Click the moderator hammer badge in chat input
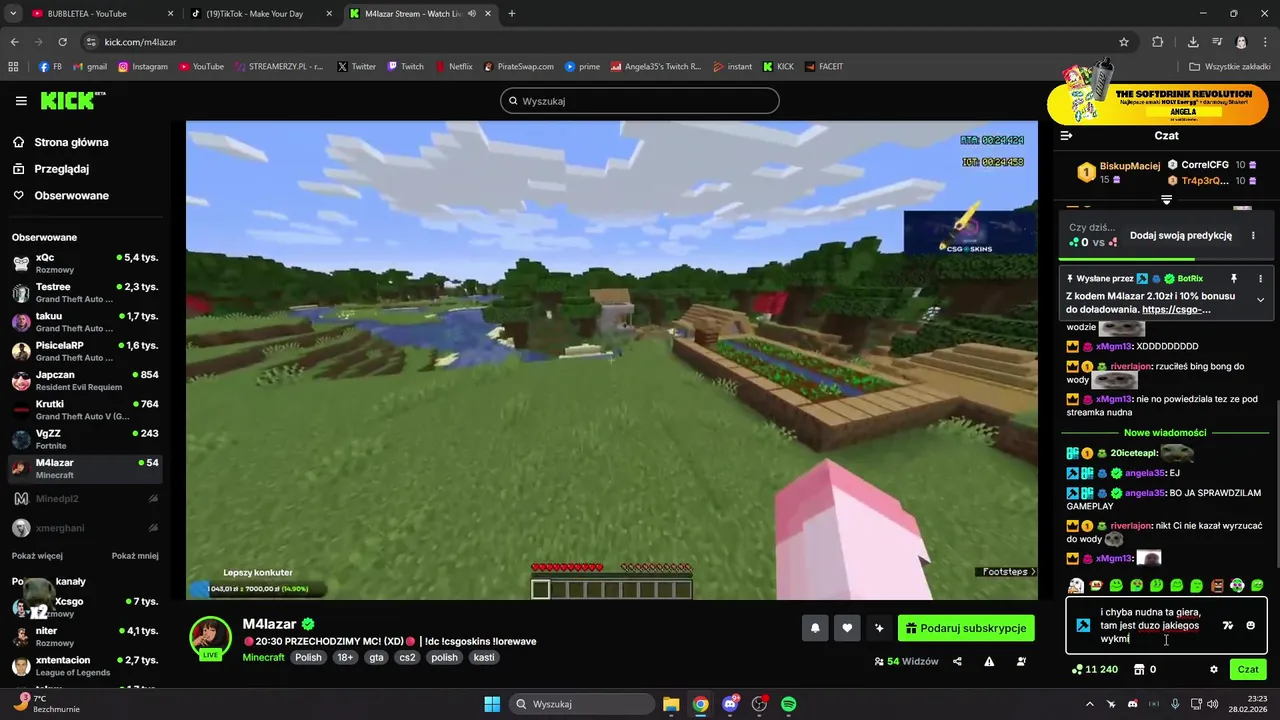1280x720 pixels. tap(1083, 625)
